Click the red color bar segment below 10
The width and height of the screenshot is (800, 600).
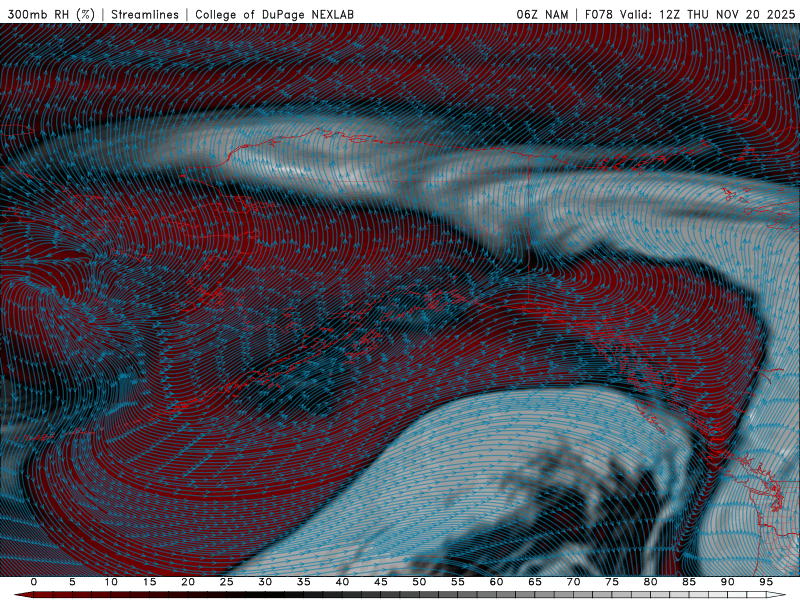click(x=118, y=595)
